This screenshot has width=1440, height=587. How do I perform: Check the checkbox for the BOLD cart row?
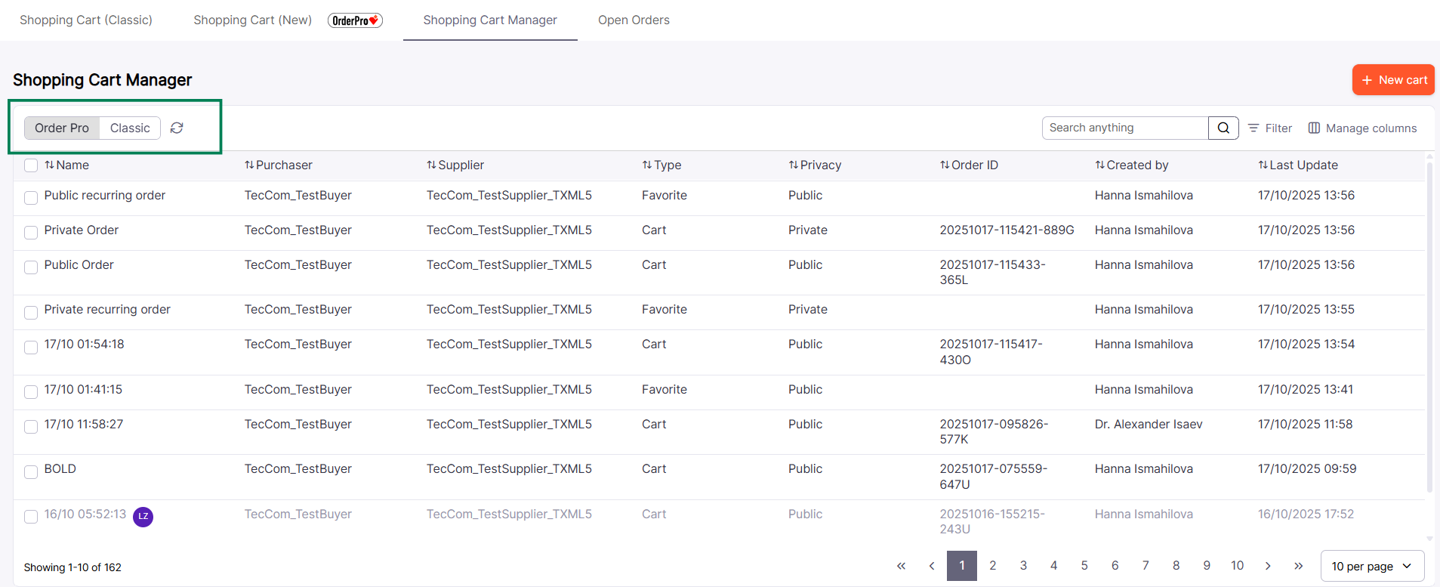[x=30, y=471]
